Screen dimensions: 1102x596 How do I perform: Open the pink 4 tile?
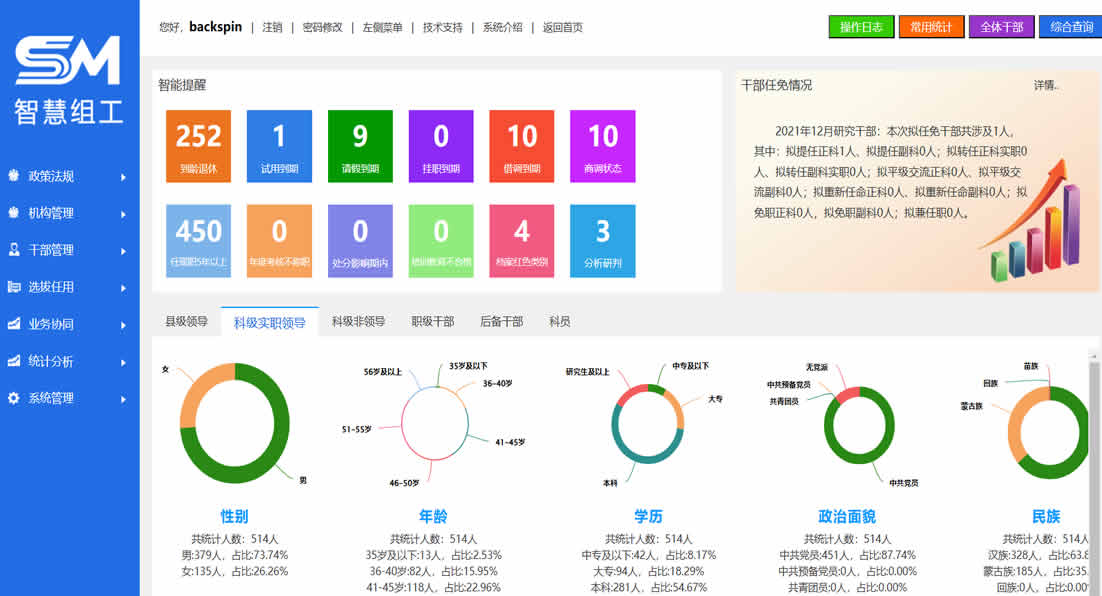(521, 241)
